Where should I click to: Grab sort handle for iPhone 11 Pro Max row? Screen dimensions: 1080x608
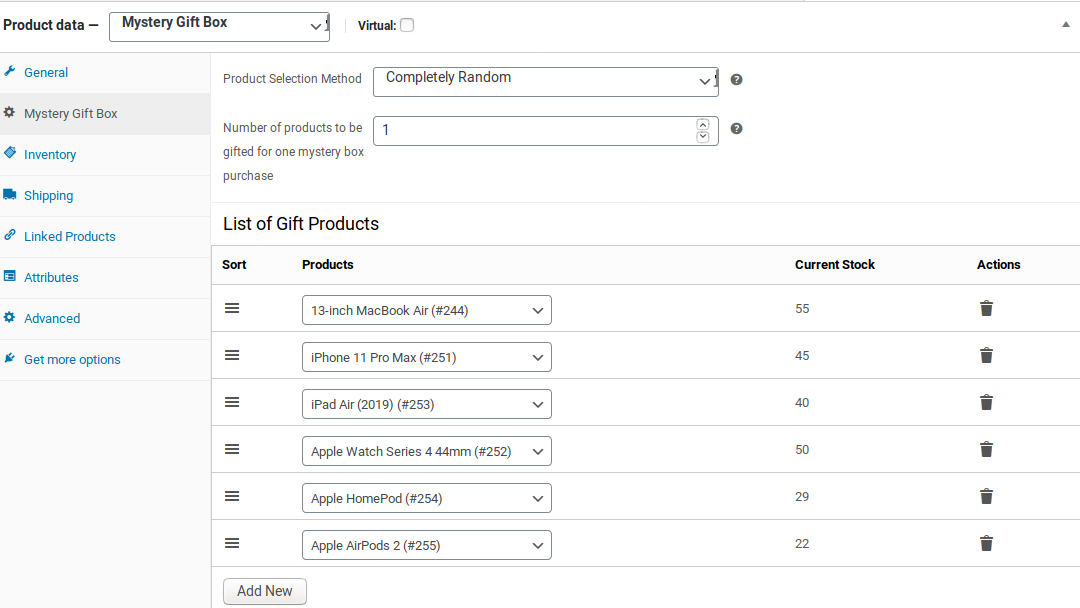click(232, 355)
